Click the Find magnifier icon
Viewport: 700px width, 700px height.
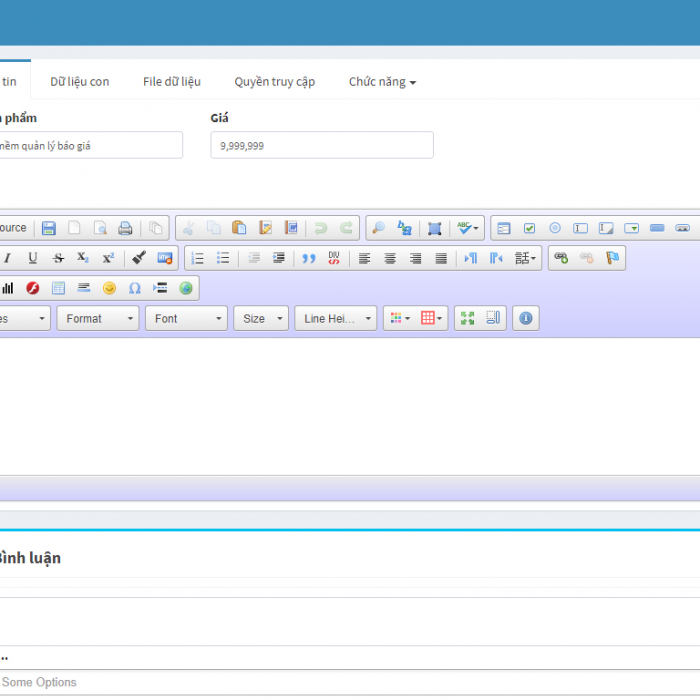[x=378, y=228]
